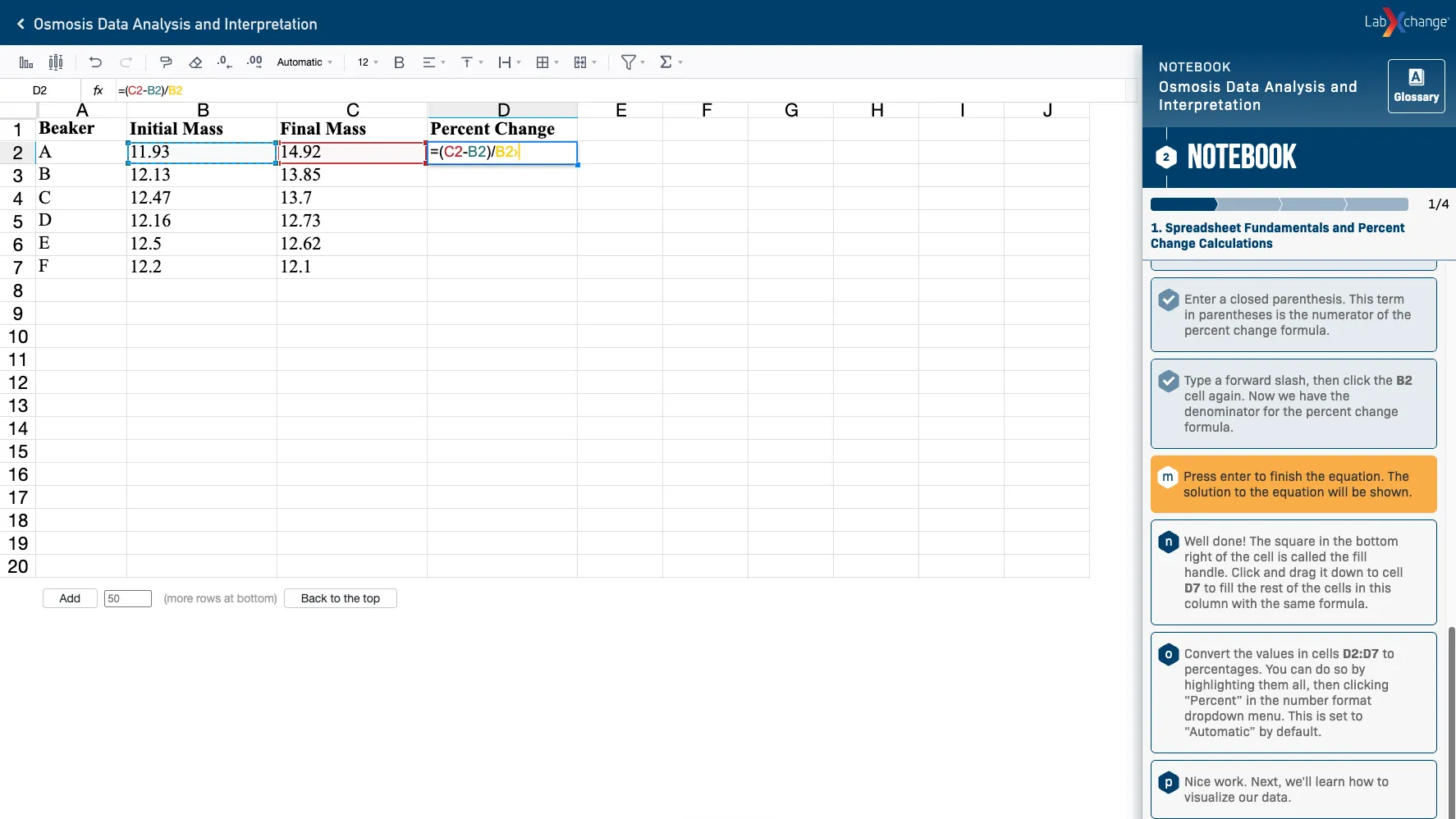Select the Percent Change header cell
Screen dimensions: 1456x819
502,129
